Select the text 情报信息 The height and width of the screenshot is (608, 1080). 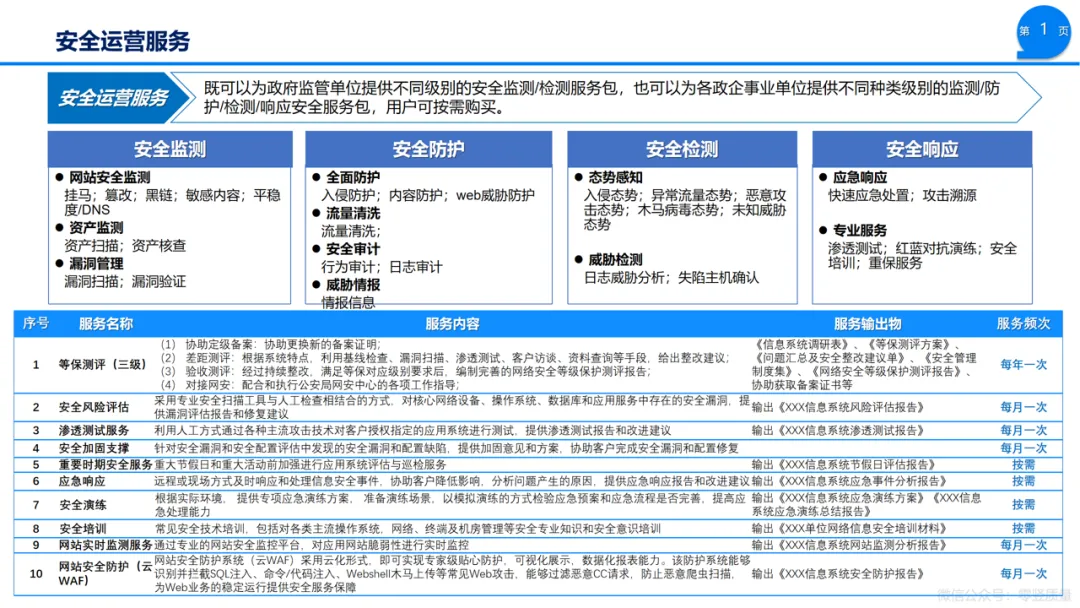pyautogui.click(x=348, y=302)
